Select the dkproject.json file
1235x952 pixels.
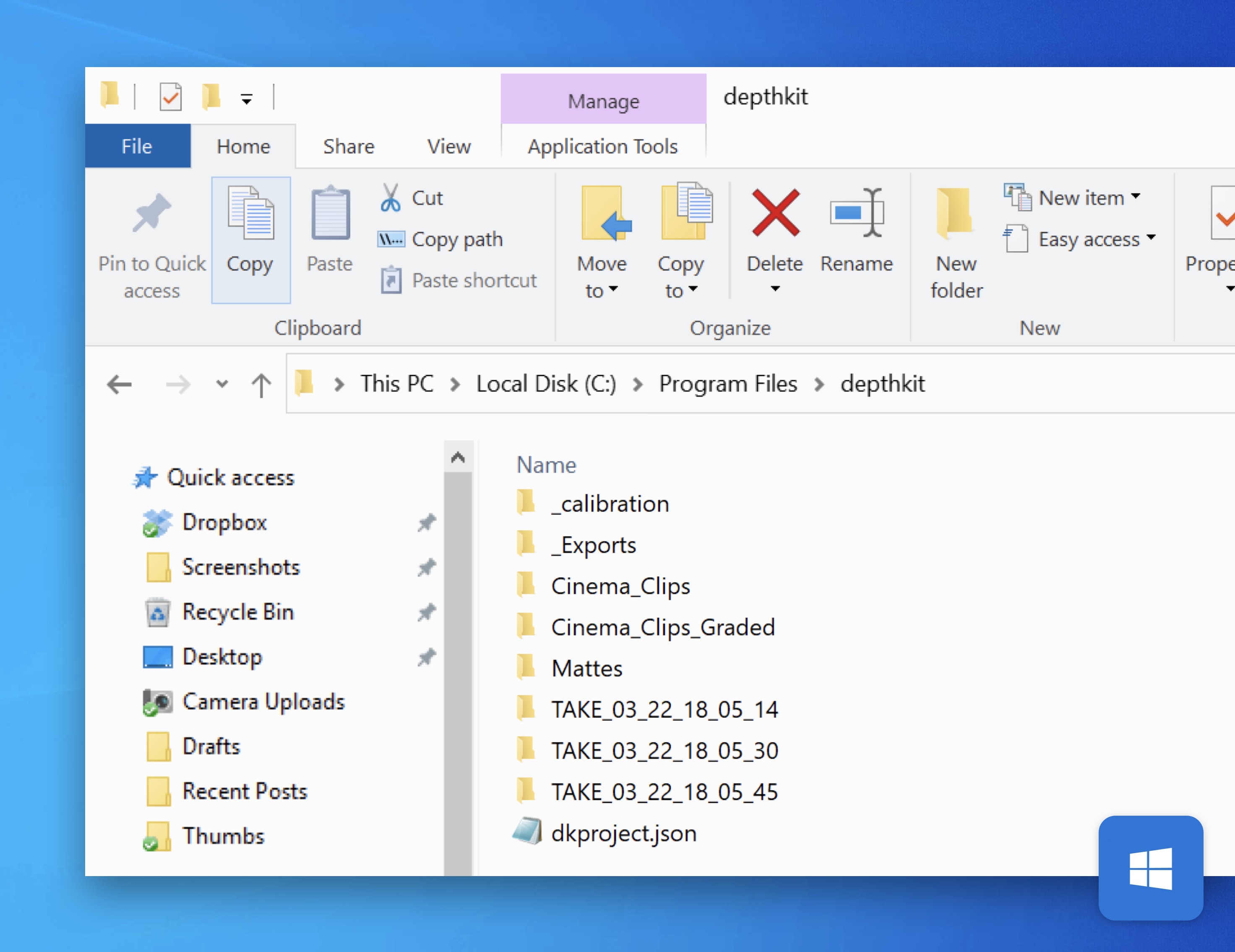623,833
